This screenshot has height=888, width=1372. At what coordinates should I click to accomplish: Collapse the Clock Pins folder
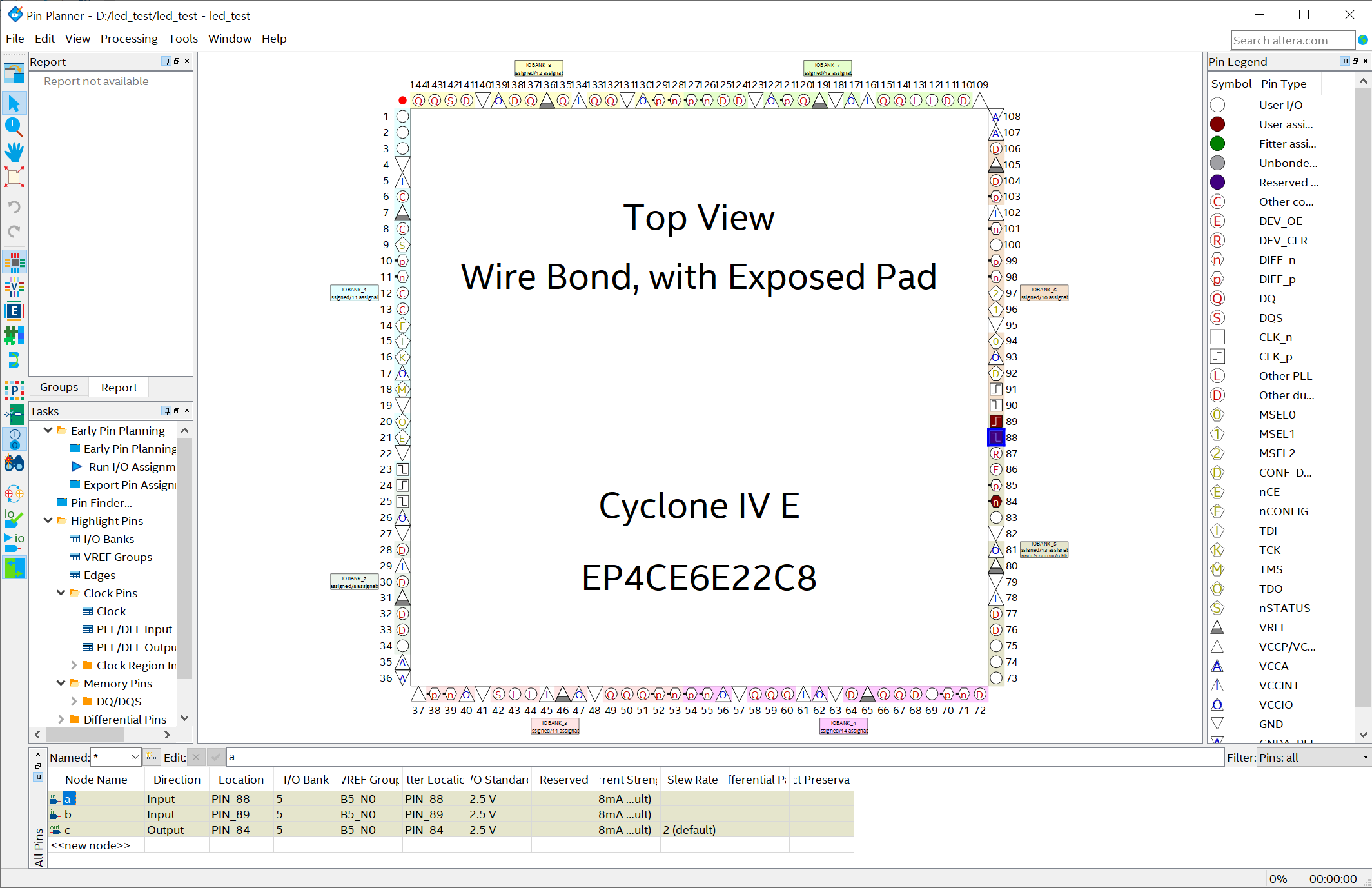click(x=61, y=593)
